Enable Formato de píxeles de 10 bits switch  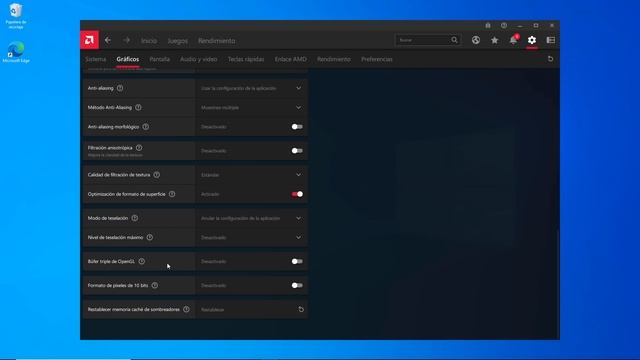(x=297, y=285)
